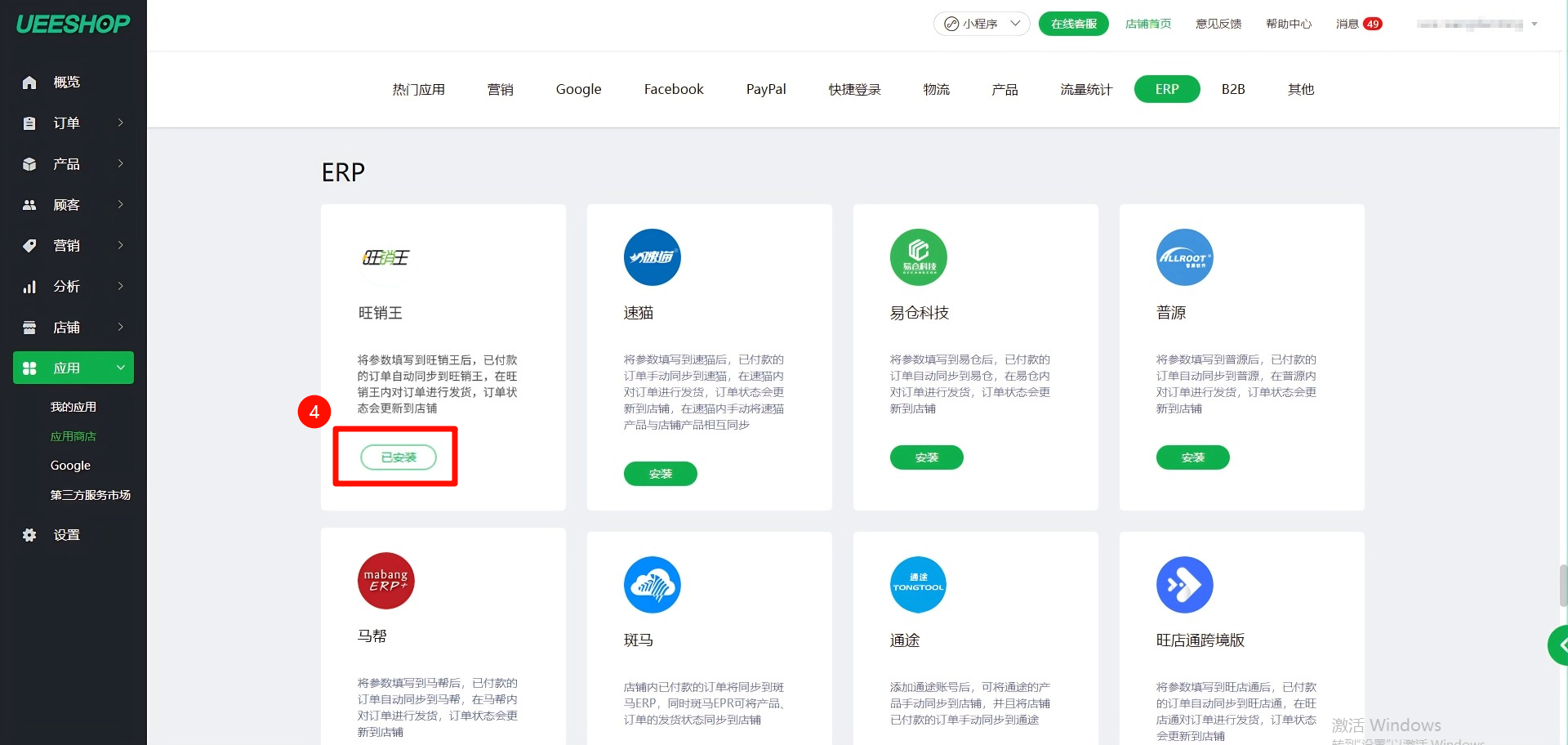Open 应用商店 in sidebar
Viewport: 1568px width, 745px height.
[x=73, y=436]
